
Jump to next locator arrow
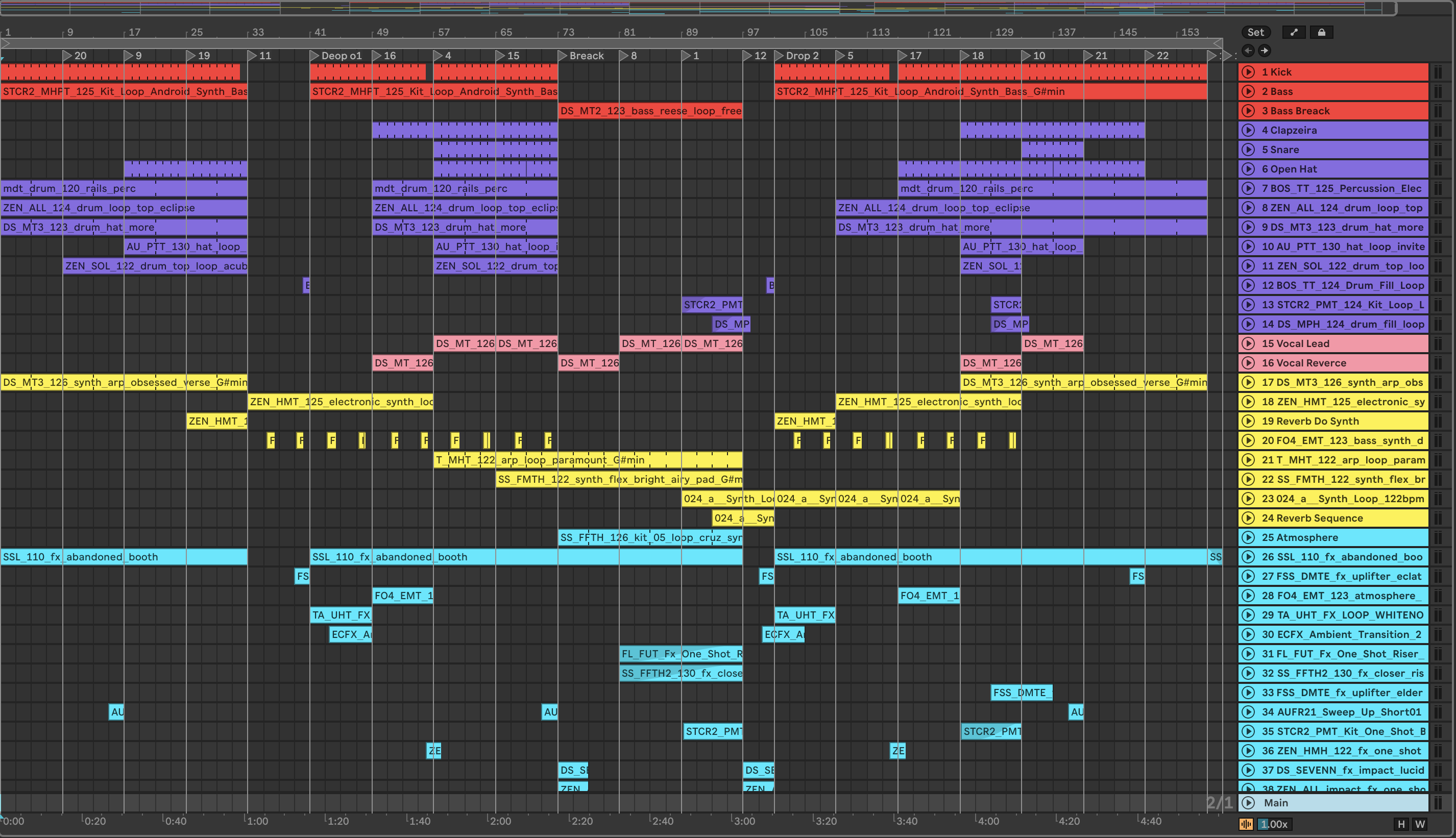pos(1264,51)
